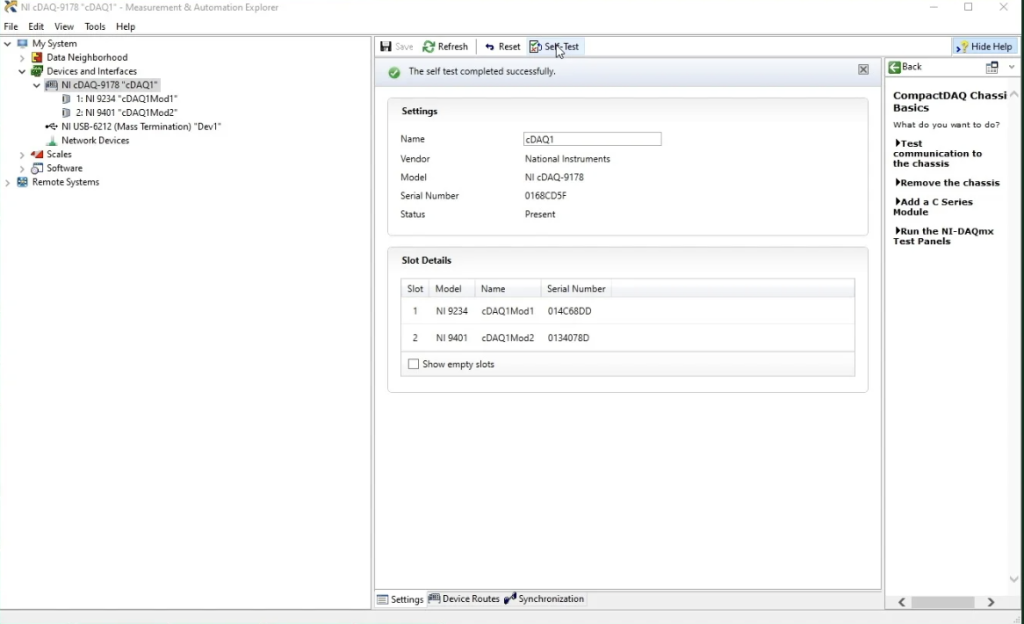Screen dimensions: 1024x624
Task: Expand the Data Neighborhood node
Action: click(x=22, y=57)
